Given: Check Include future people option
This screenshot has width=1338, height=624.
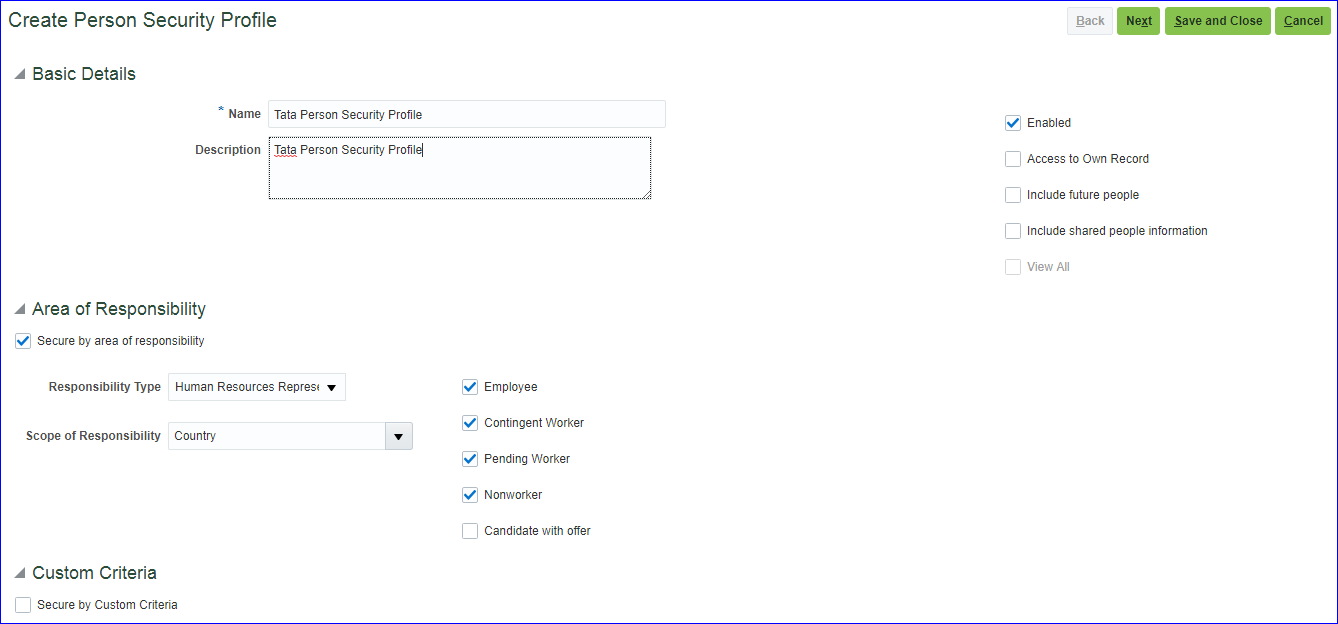Looking at the screenshot, I should point(1013,195).
